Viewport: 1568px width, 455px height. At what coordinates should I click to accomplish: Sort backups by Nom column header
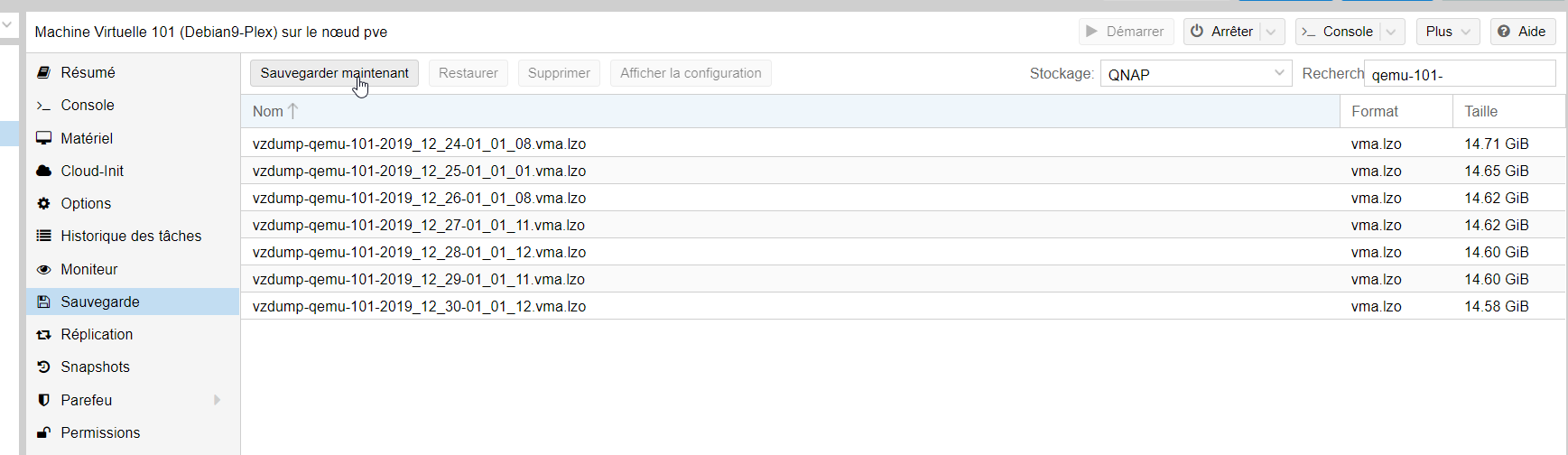click(790, 111)
